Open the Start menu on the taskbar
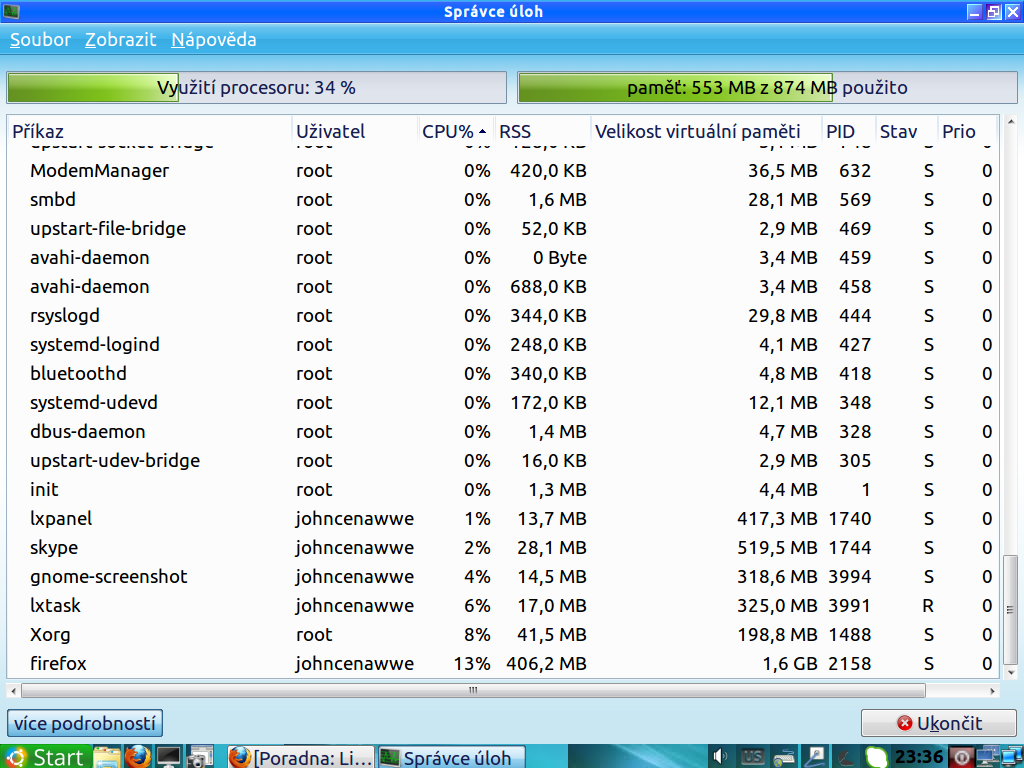The image size is (1024, 768). pos(45,757)
